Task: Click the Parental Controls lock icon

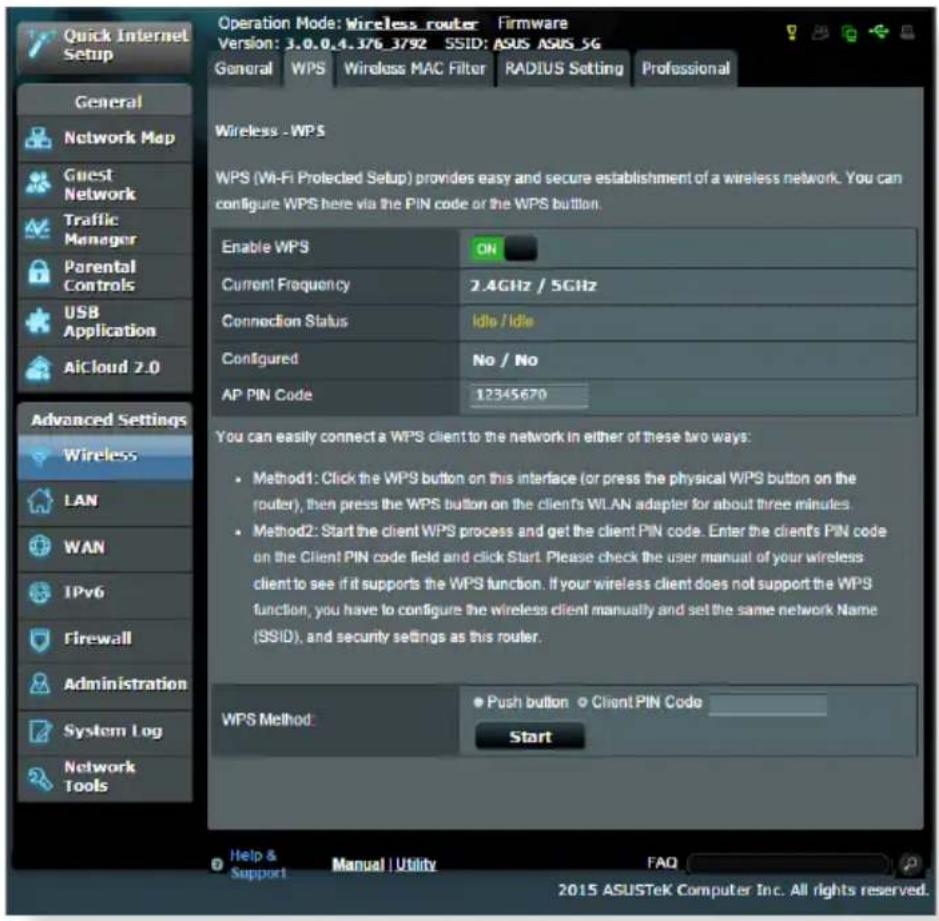Action: 39,274
